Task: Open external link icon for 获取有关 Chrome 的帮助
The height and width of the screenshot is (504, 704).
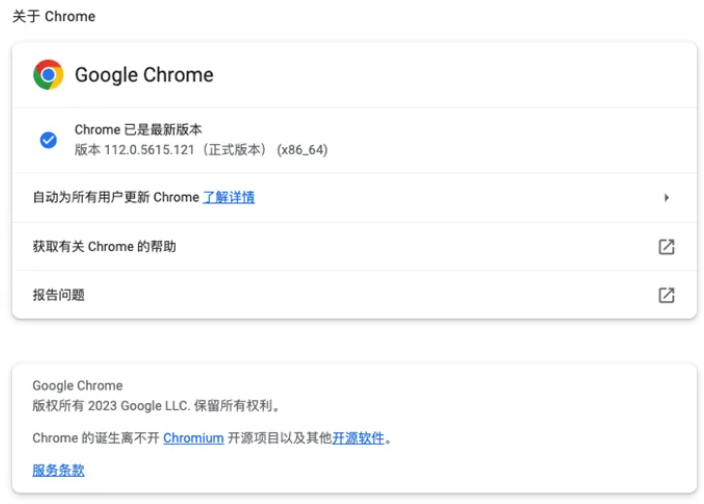Action: pyautogui.click(x=666, y=246)
